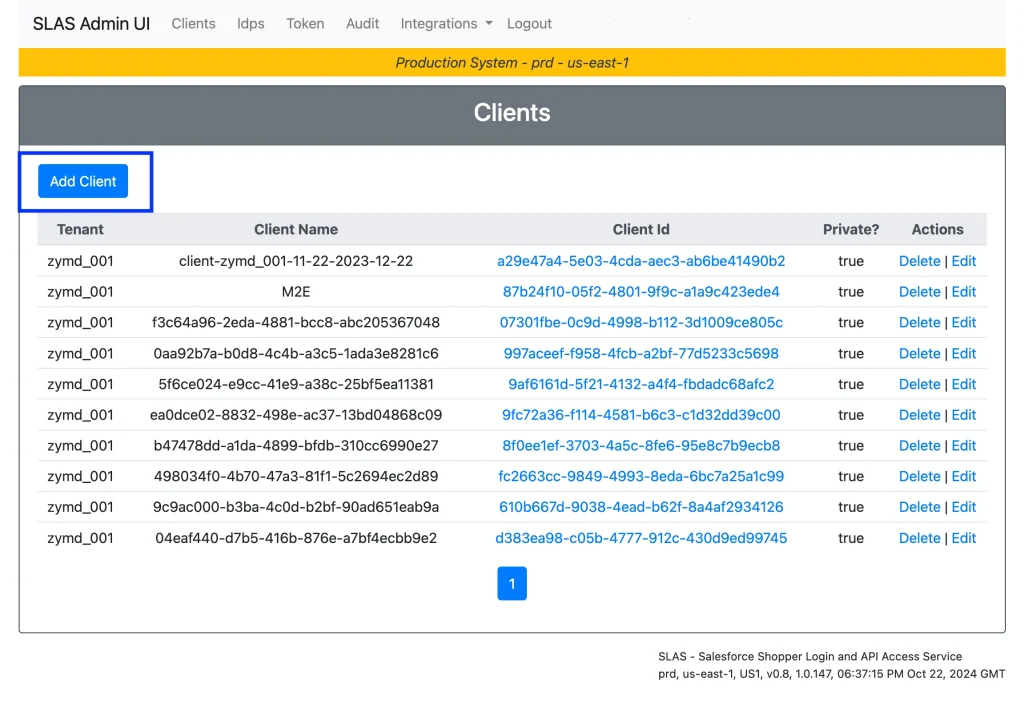The height and width of the screenshot is (704, 1024).
Task: Click the Production System warning banner
Action: click(512, 62)
